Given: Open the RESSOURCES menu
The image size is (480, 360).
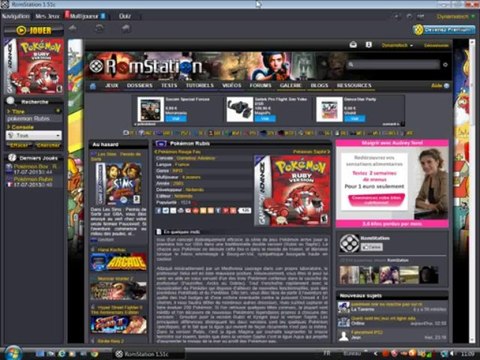Looking at the screenshot, I should click(x=354, y=86).
